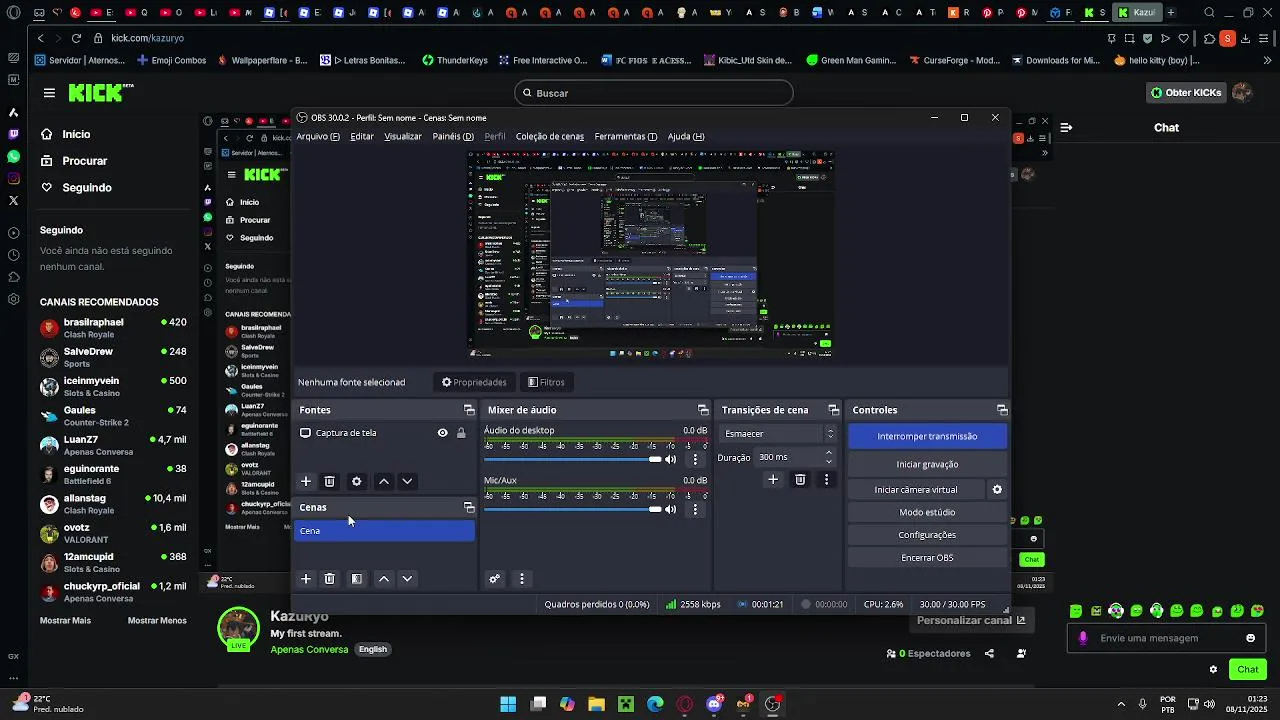
Task: Open File Explorer from the taskbar
Action: click(596, 704)
